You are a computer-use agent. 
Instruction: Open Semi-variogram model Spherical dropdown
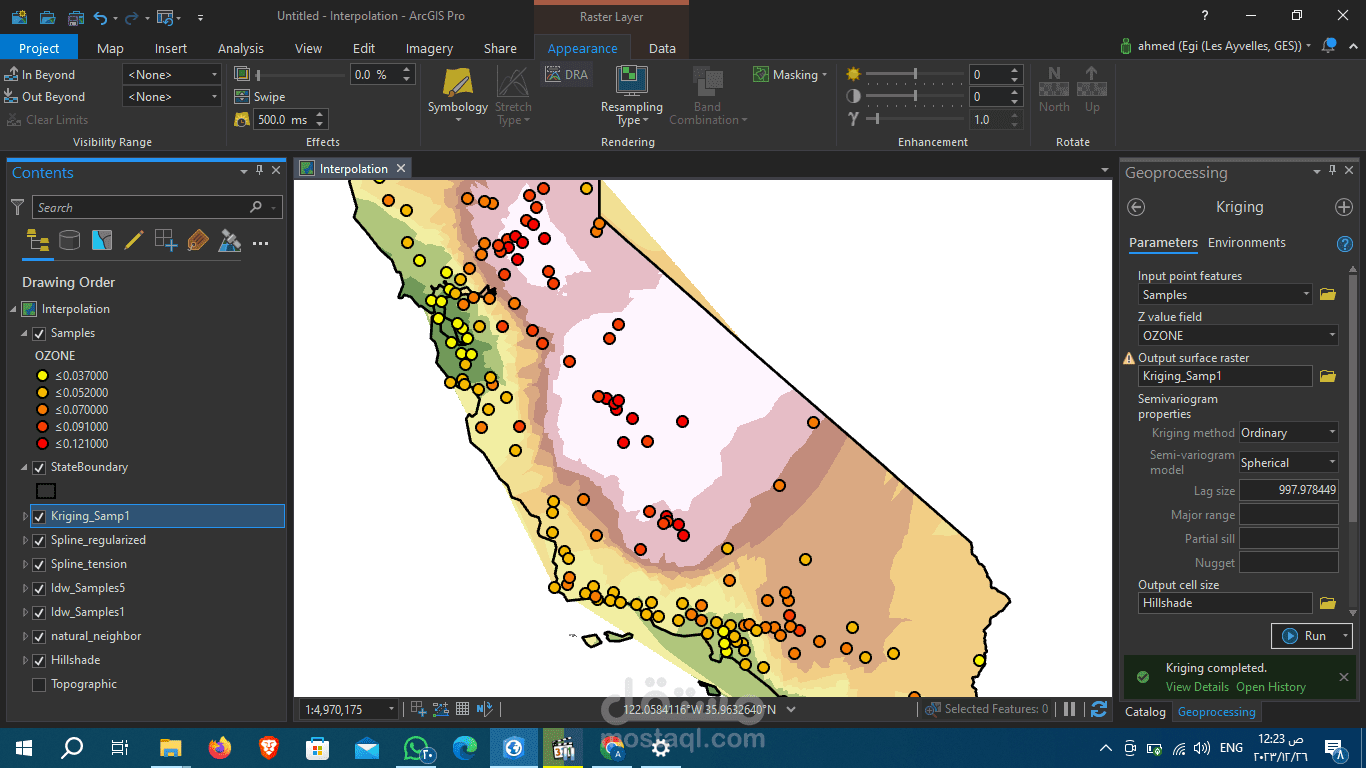point(1288,463)
